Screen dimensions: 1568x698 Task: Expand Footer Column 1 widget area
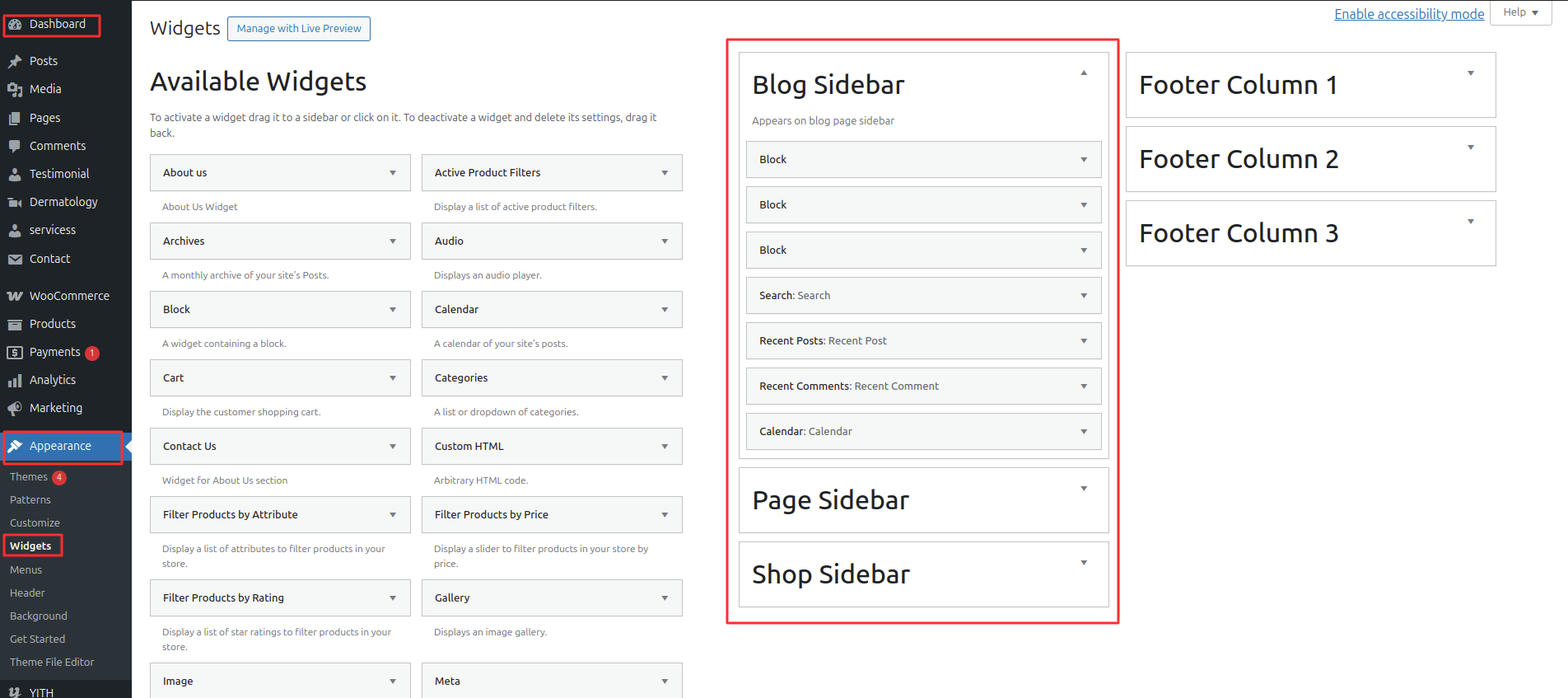[x=1471, y=73]
